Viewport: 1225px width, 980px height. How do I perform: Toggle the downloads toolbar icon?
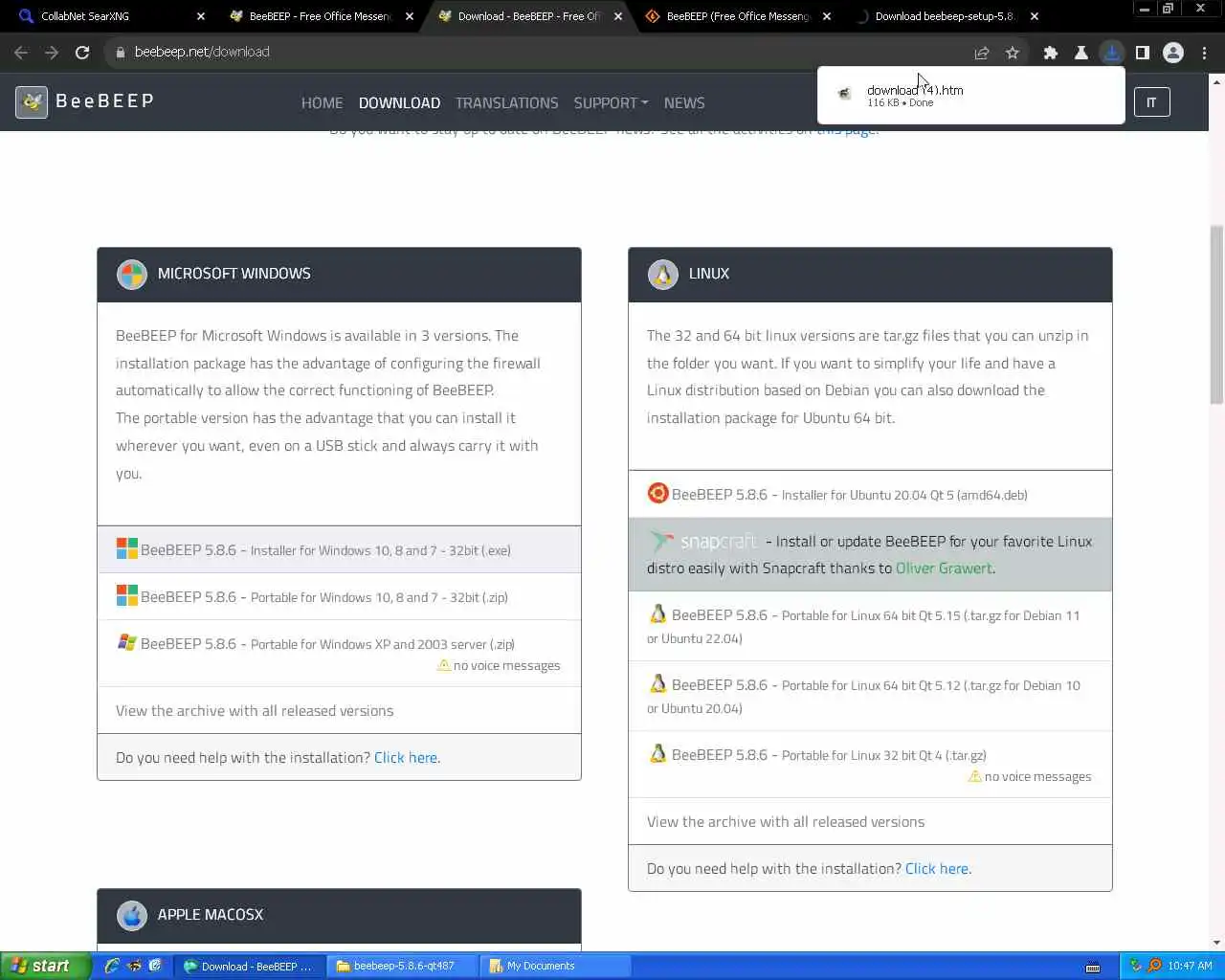point(1112,53)
